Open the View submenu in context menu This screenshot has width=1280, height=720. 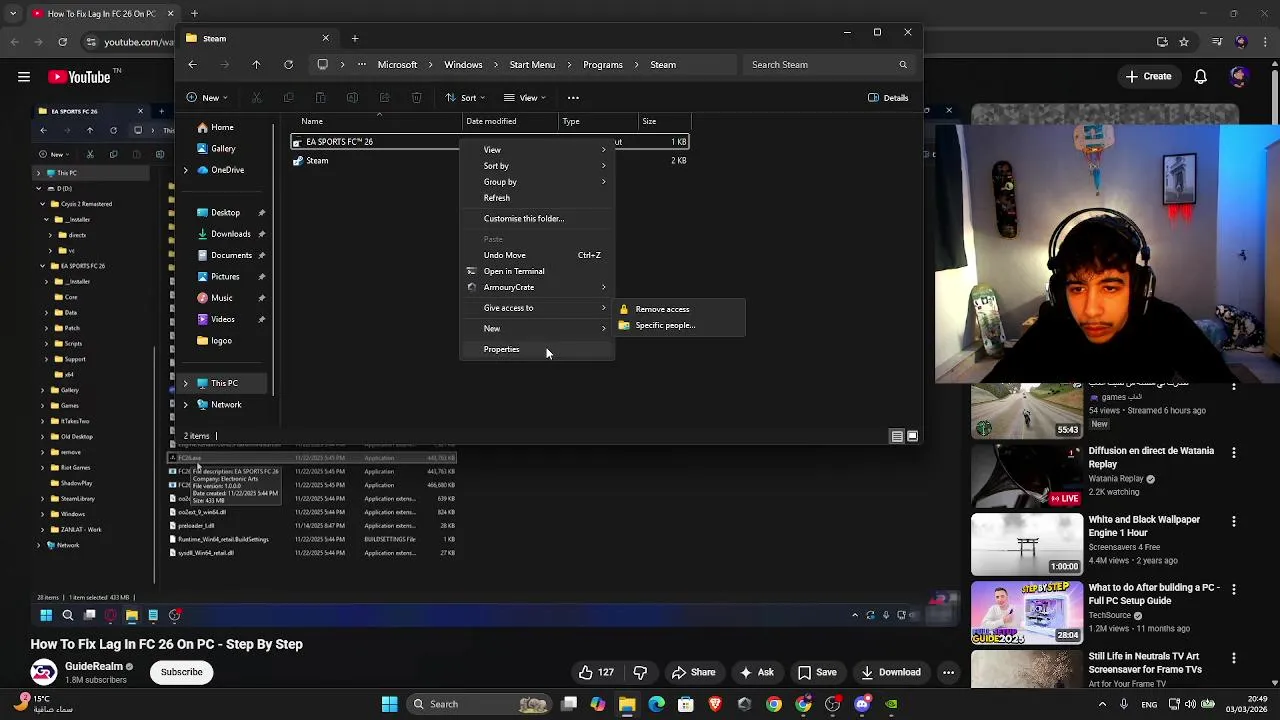click(537, 150)
